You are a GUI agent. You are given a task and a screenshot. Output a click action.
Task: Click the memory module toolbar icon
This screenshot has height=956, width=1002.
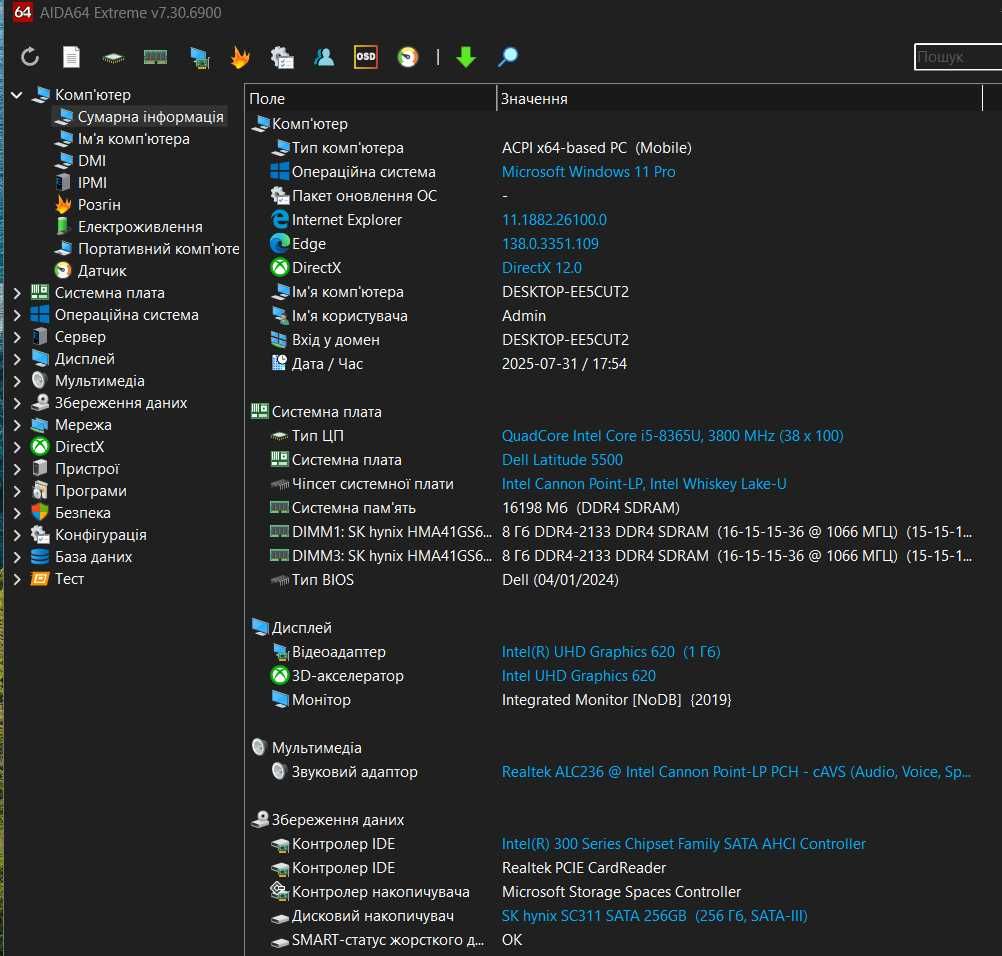pos(155,58)
